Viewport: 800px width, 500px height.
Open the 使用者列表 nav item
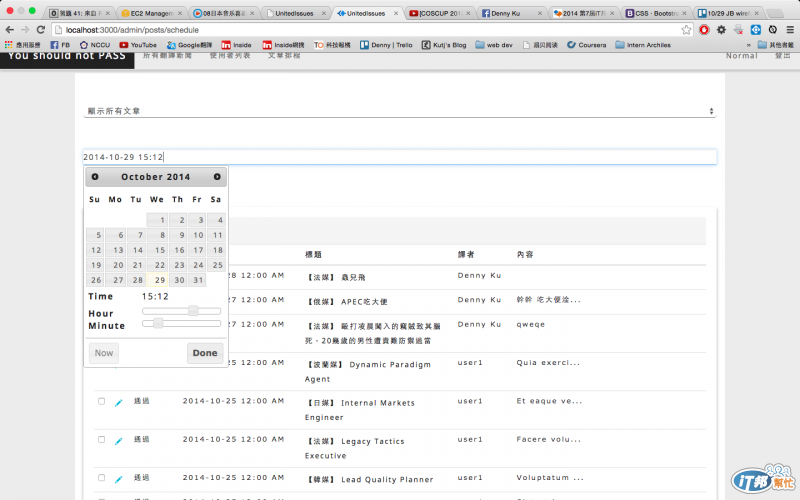(x=230, y=55)
